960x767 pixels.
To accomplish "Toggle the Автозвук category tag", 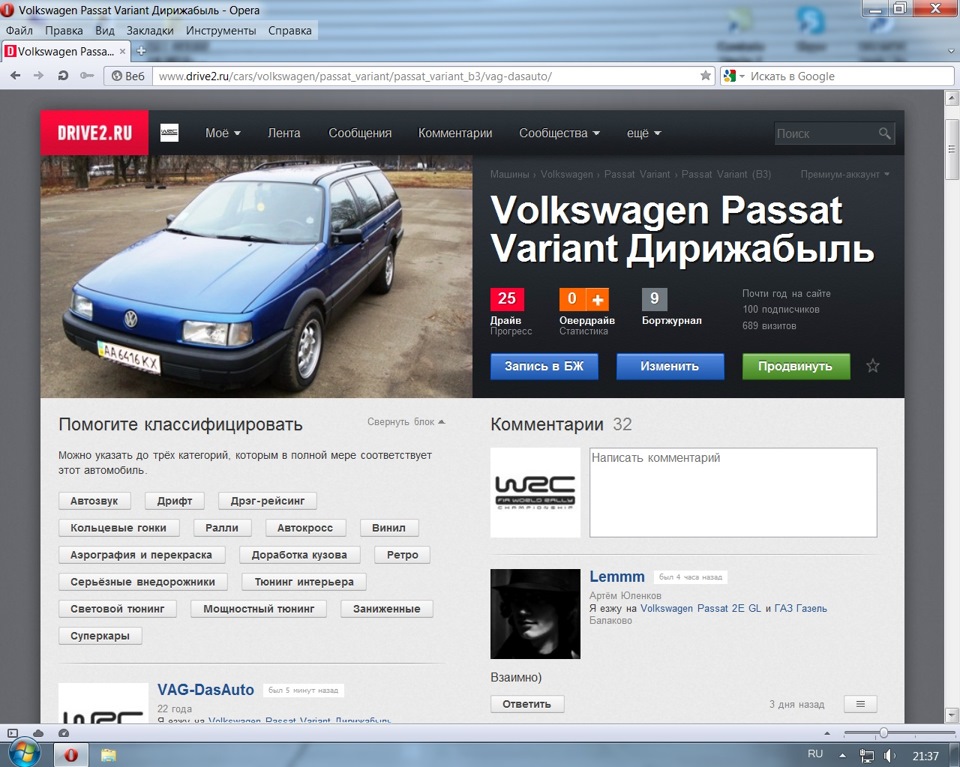I will click(x=94, y=501).
